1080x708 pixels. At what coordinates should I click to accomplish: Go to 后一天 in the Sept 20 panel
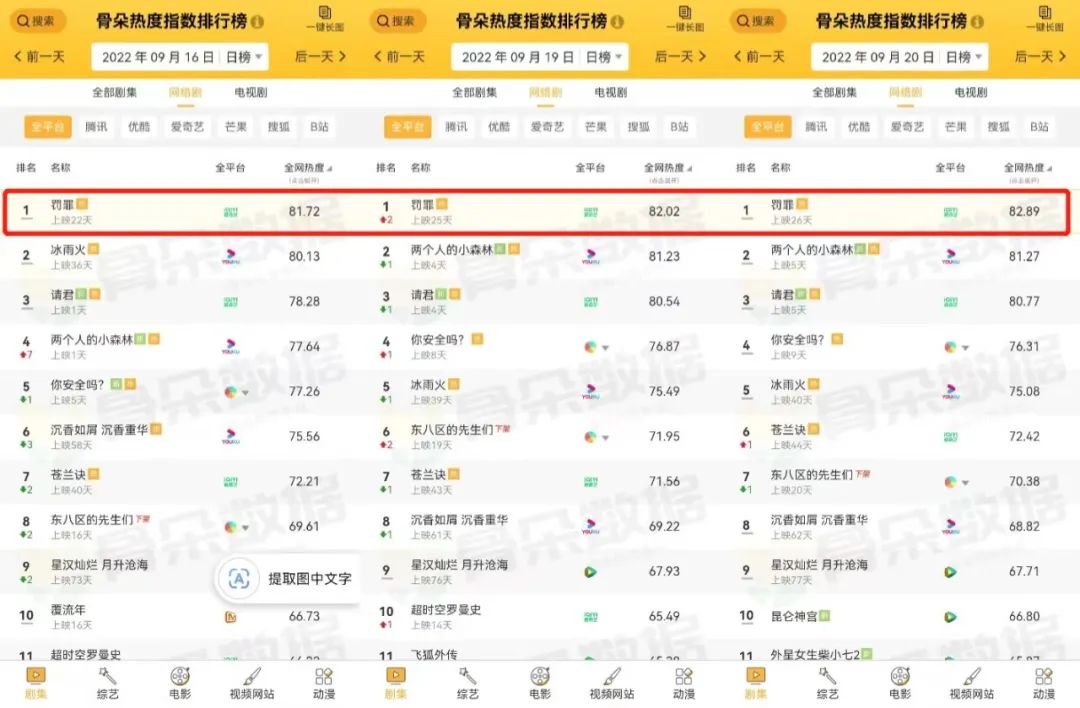(1040, 56)
